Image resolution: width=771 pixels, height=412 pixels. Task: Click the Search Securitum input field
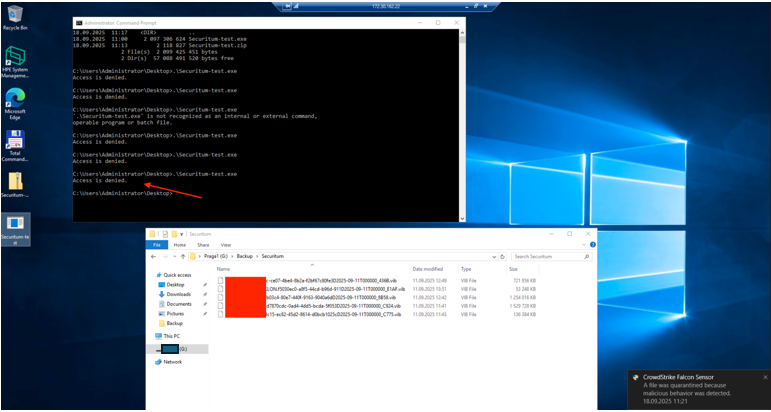click(x=545, y=256)
